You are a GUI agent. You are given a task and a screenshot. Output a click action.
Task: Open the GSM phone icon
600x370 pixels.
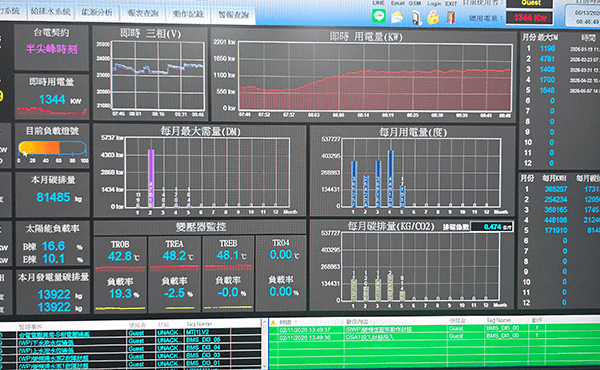tap(416, 18)
